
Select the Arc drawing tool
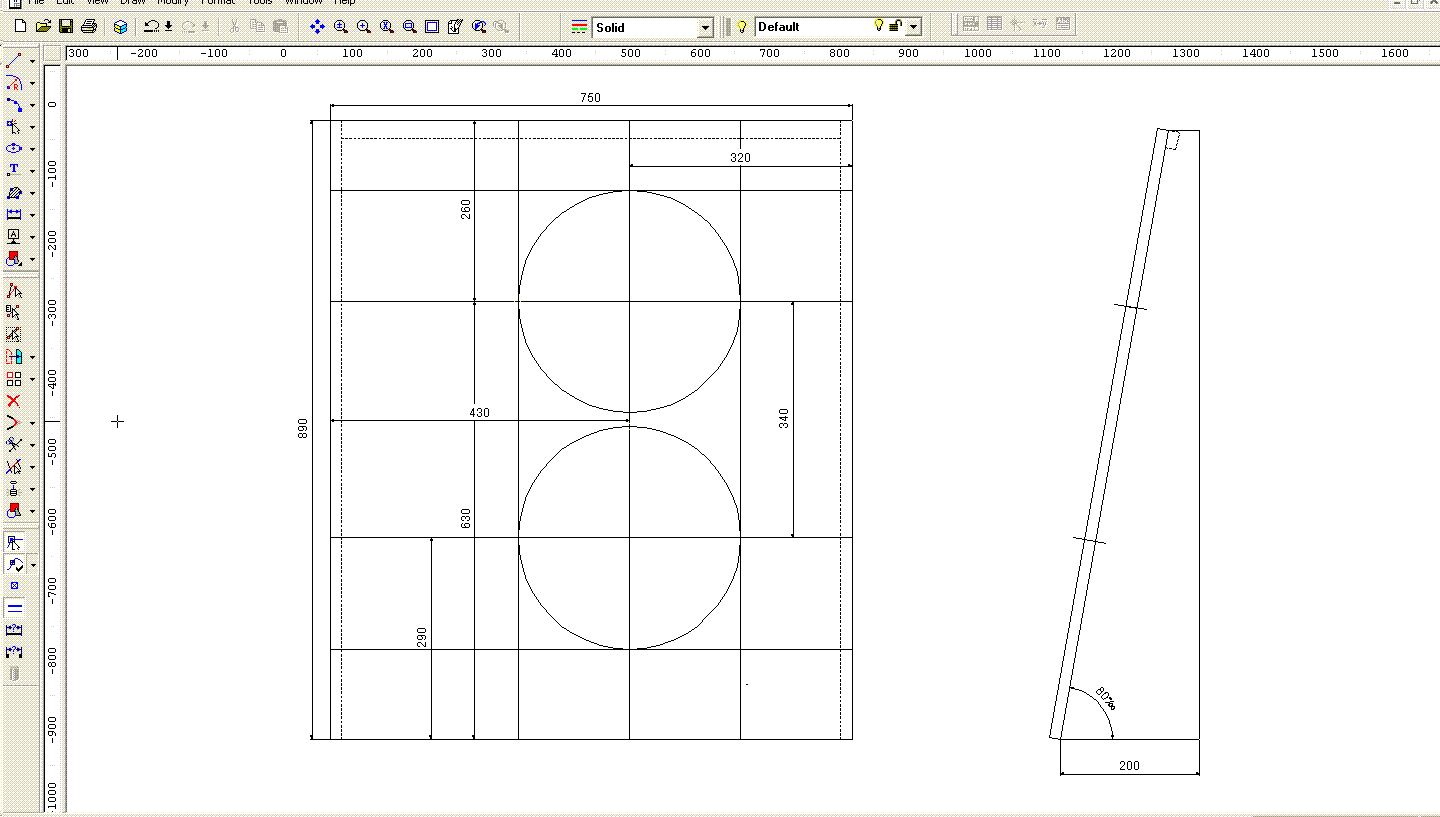pos(14,83)
